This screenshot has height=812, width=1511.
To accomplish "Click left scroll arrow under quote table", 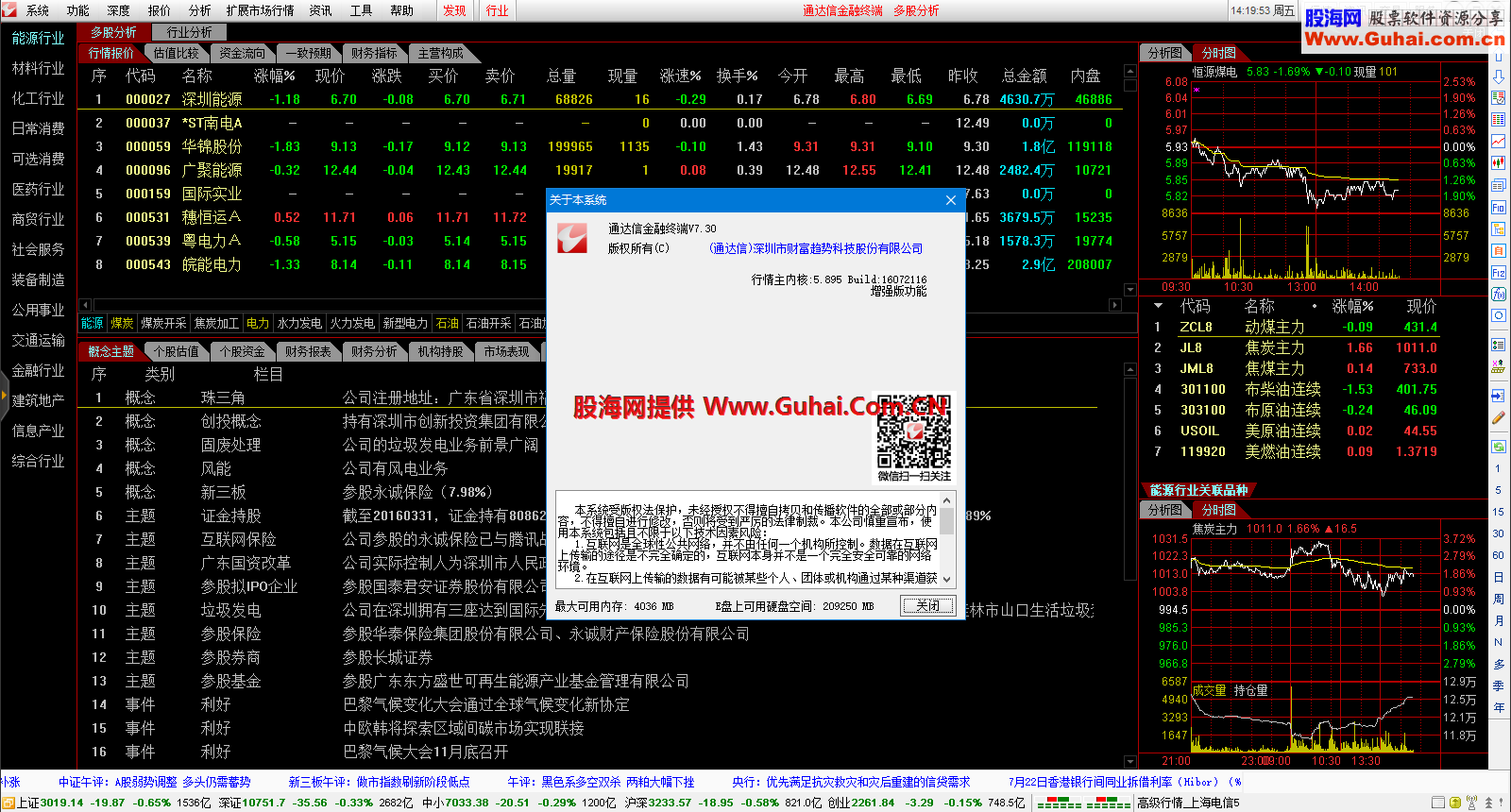I will point(85,305).
